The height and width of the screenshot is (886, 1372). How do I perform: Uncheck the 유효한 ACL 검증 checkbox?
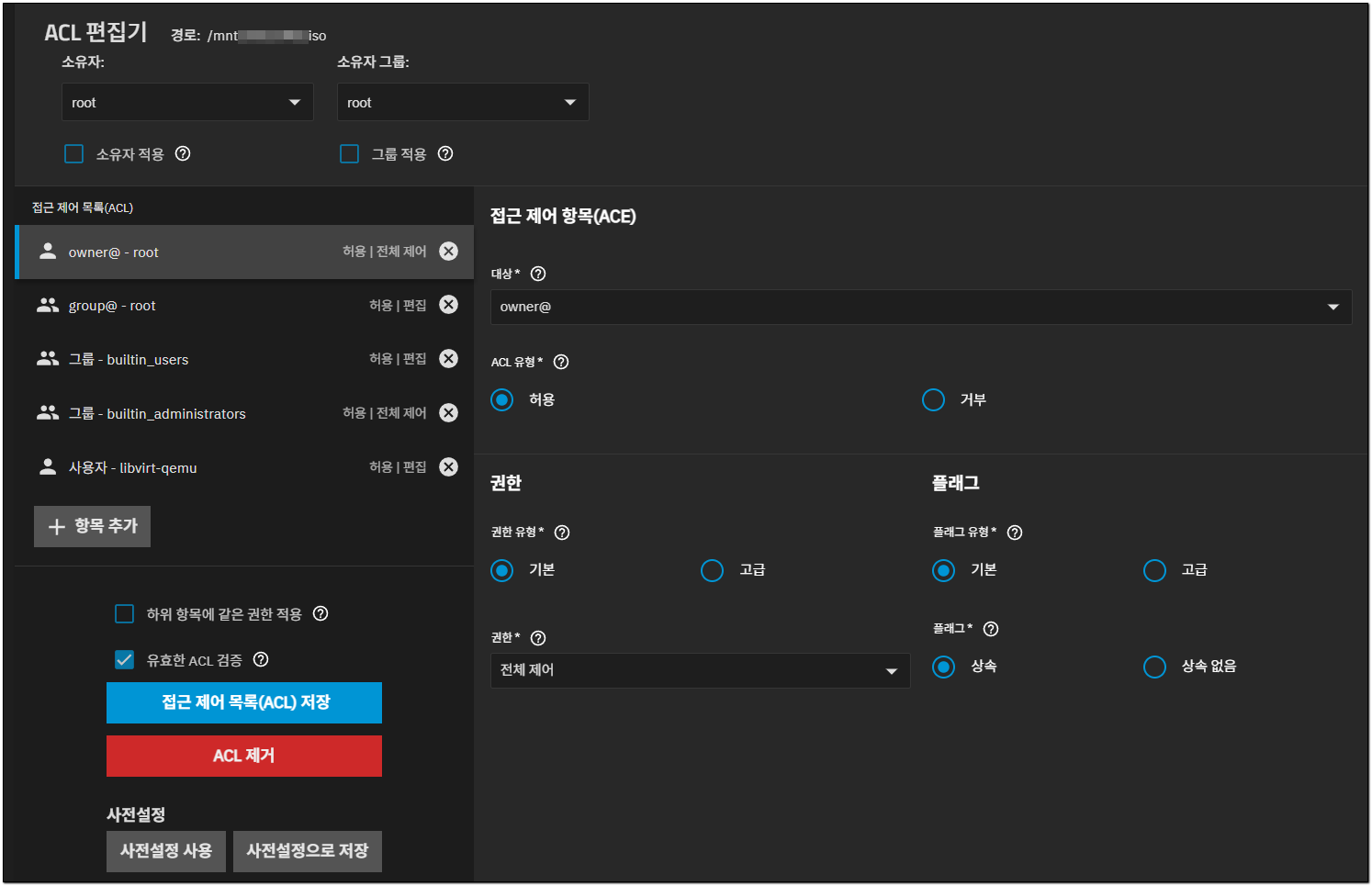(125, 660)
